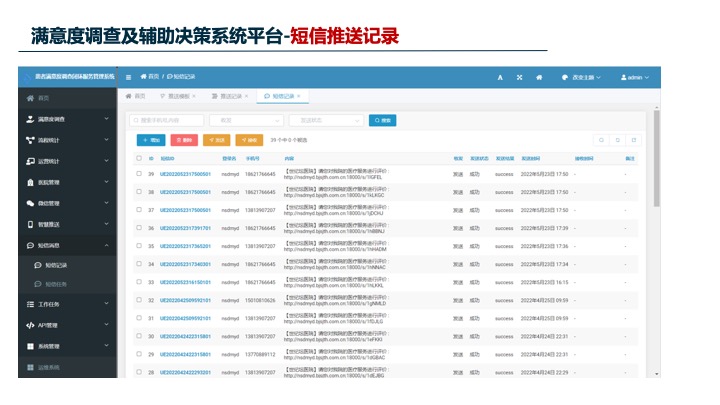Click phone number 15010810626 in row 32
This screenshot has height=405, width=720.
(260, 300)
